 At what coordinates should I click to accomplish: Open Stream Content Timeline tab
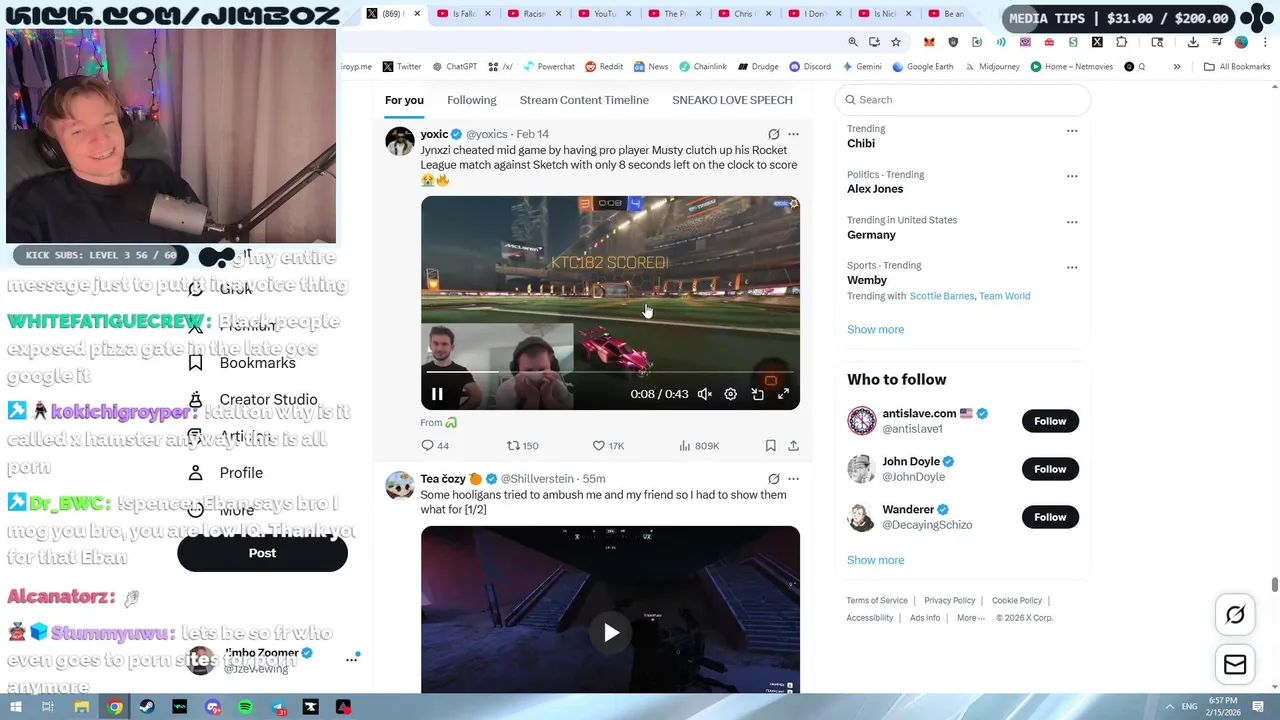[x=584, y=100]
